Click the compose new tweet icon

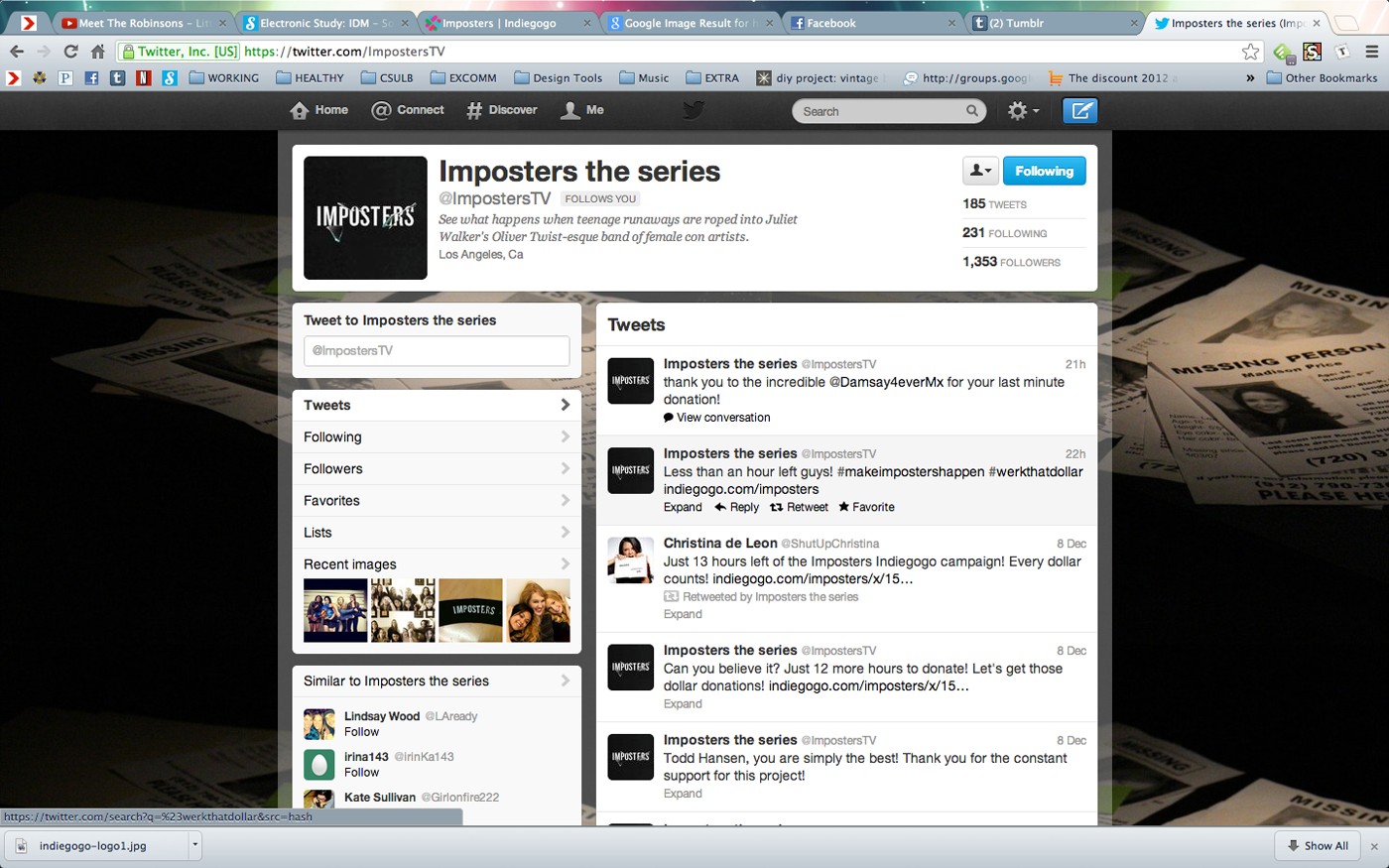[1080, 111]
